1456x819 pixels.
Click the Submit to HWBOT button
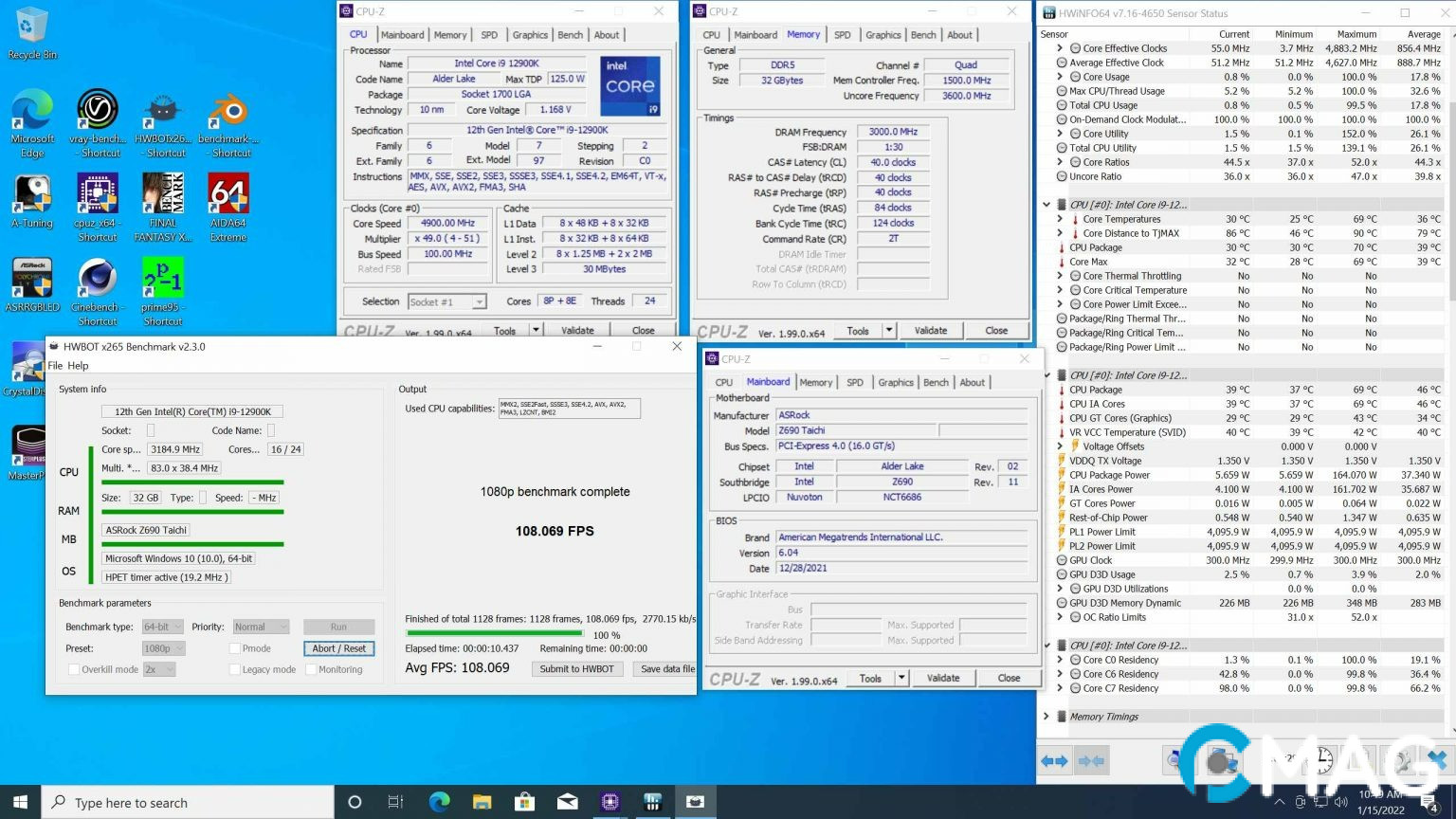[x=576, y=669]
